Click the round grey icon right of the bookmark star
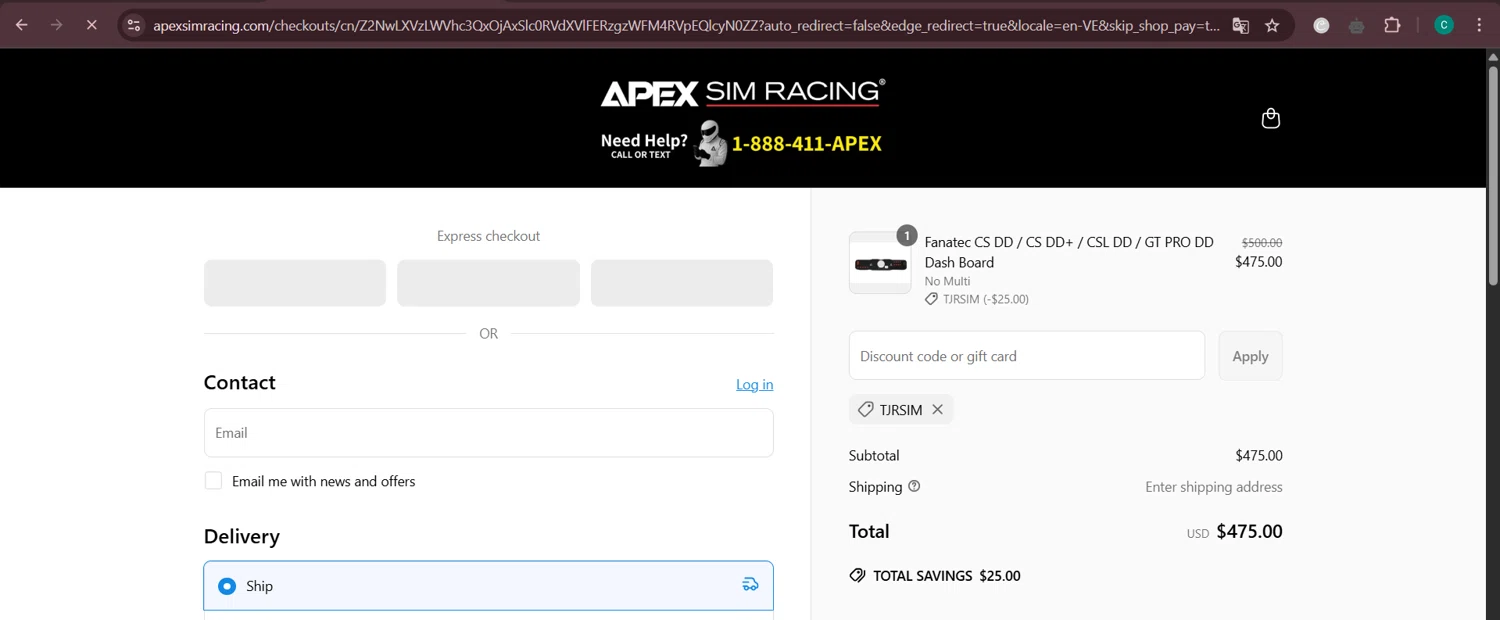The image size is (1500, 620). [x=1322, y=26]
